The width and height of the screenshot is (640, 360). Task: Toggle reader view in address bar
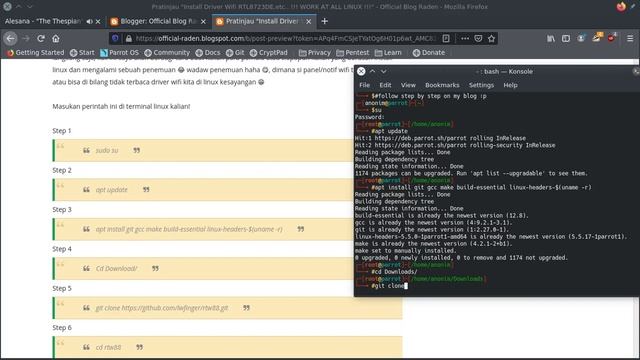click(446, 38)
